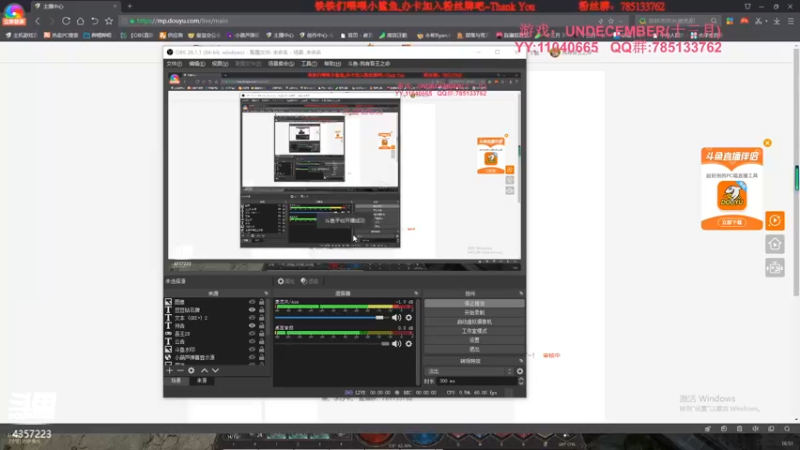
Task: Go back in the browser
Action: click(37, 21)
